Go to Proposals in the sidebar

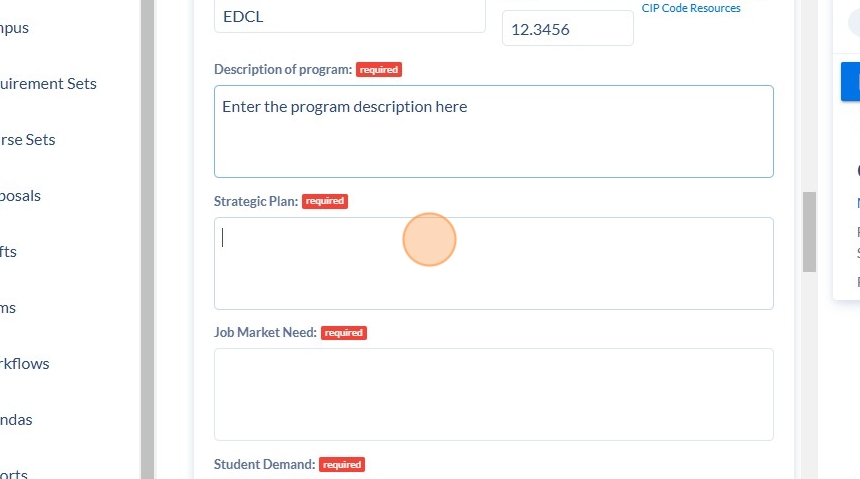coord(20,196)
